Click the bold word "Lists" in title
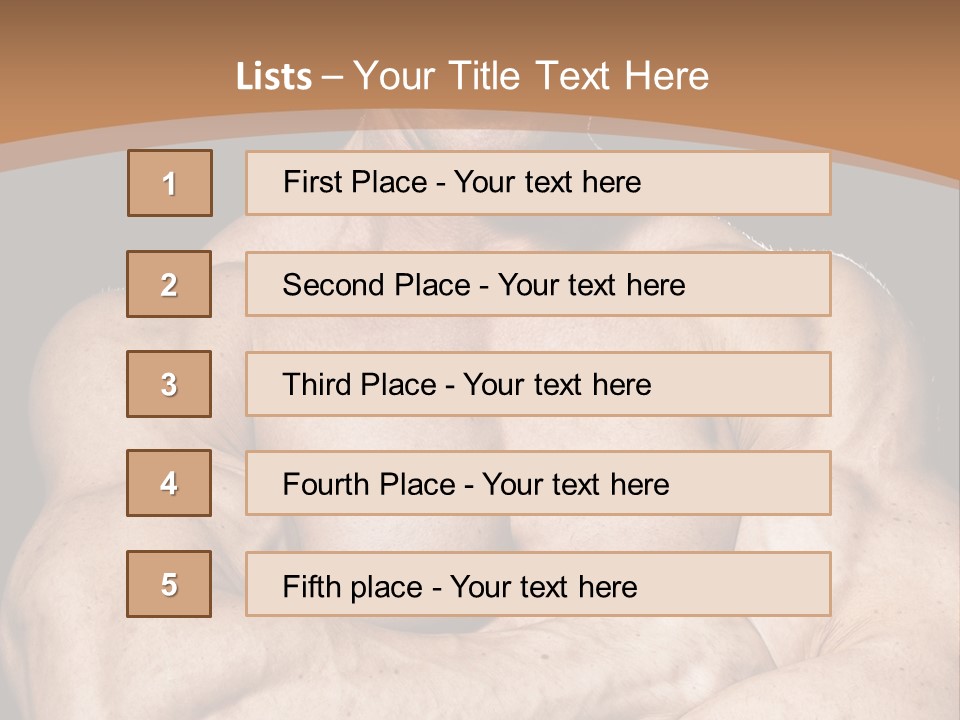The height and width of the screenshot is (720, 960). (x=273, y=77)
